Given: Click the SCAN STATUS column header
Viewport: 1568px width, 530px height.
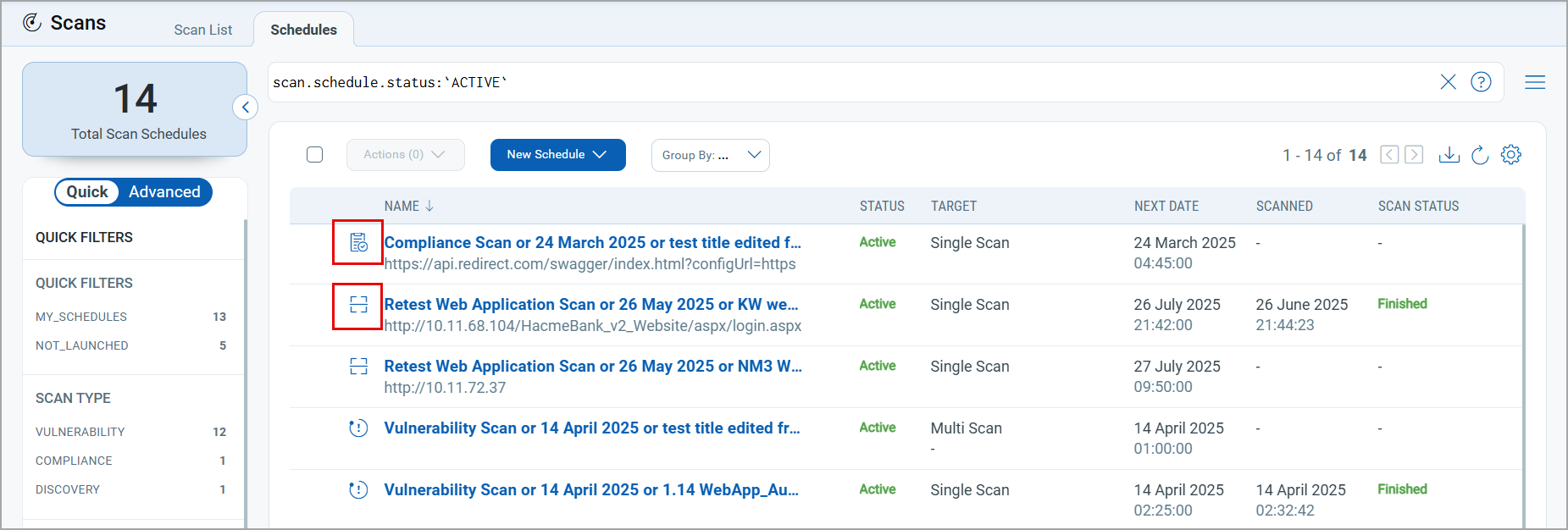Looking at the screenshot, I should point(1418,206).
